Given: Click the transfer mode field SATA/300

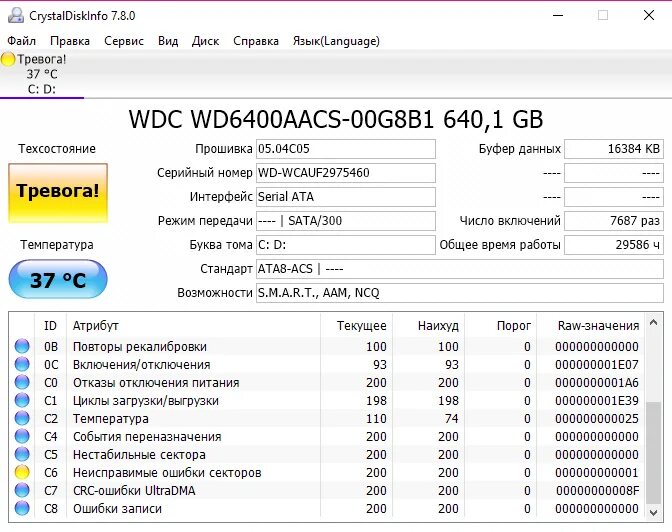Looking at the screenshot, I should pyautogui.click(x=345, y=221).
